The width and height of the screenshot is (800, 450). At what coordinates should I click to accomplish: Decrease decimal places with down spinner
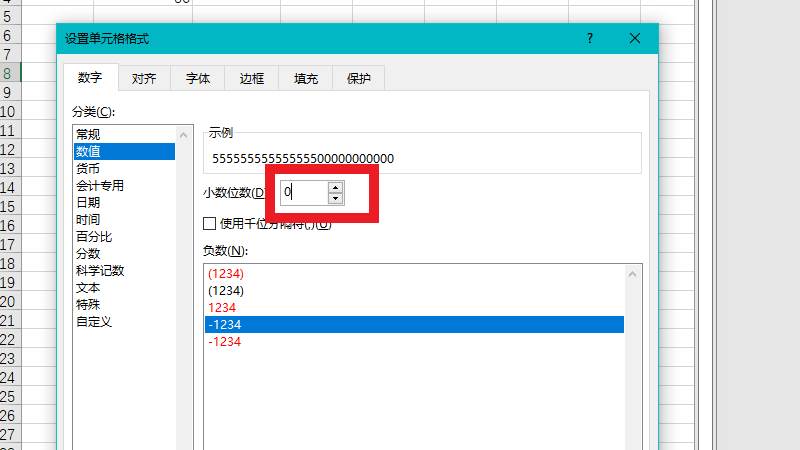(335, 198)
